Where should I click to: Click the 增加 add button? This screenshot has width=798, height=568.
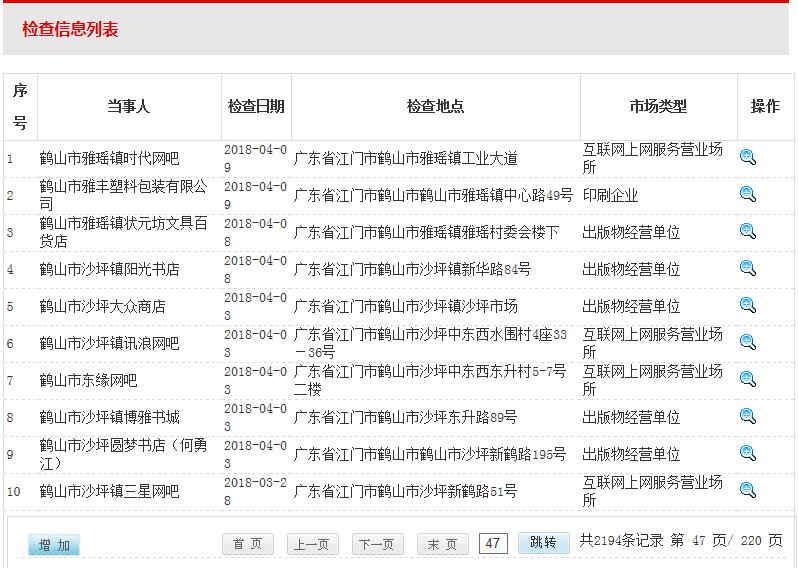point(54,545)
